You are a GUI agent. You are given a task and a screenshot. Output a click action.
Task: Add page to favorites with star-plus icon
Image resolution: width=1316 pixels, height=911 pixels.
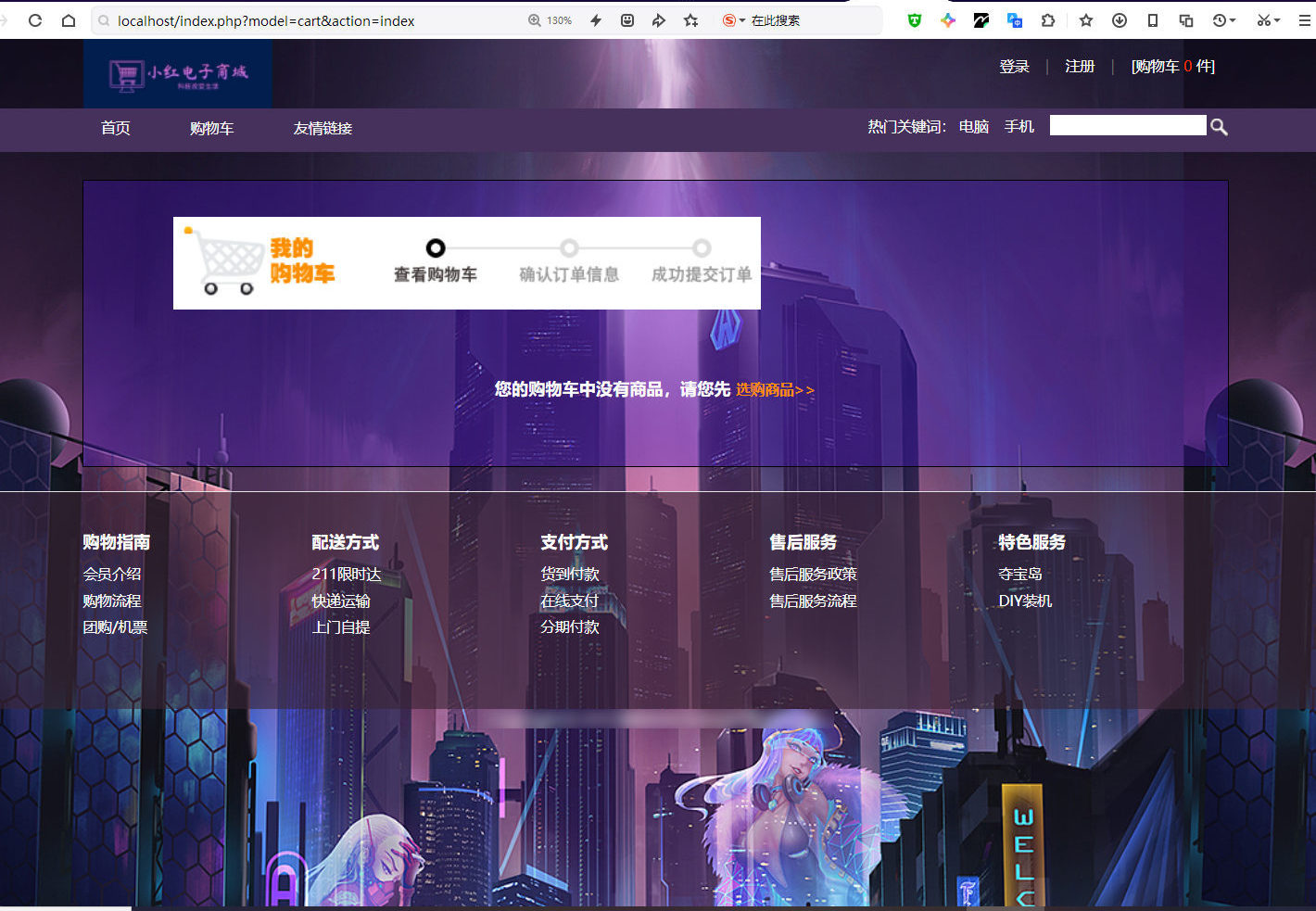pos(690,20)
